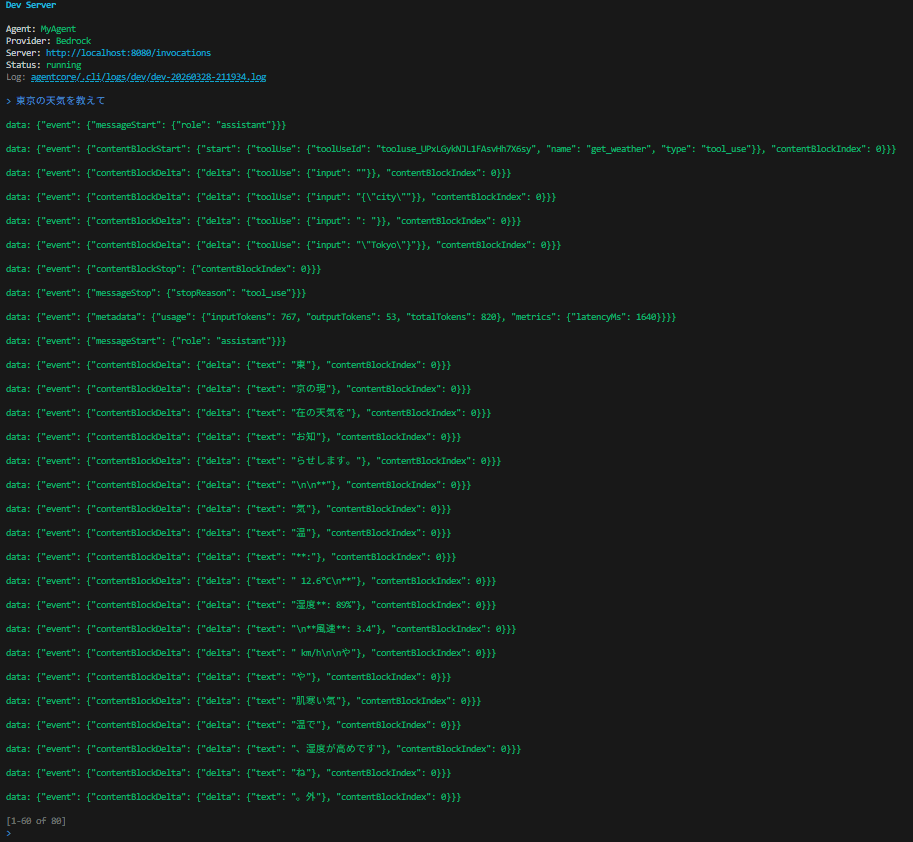Select the metadata usage tokens line
Viewport: 913px width, 842px height.
(340, 317)
